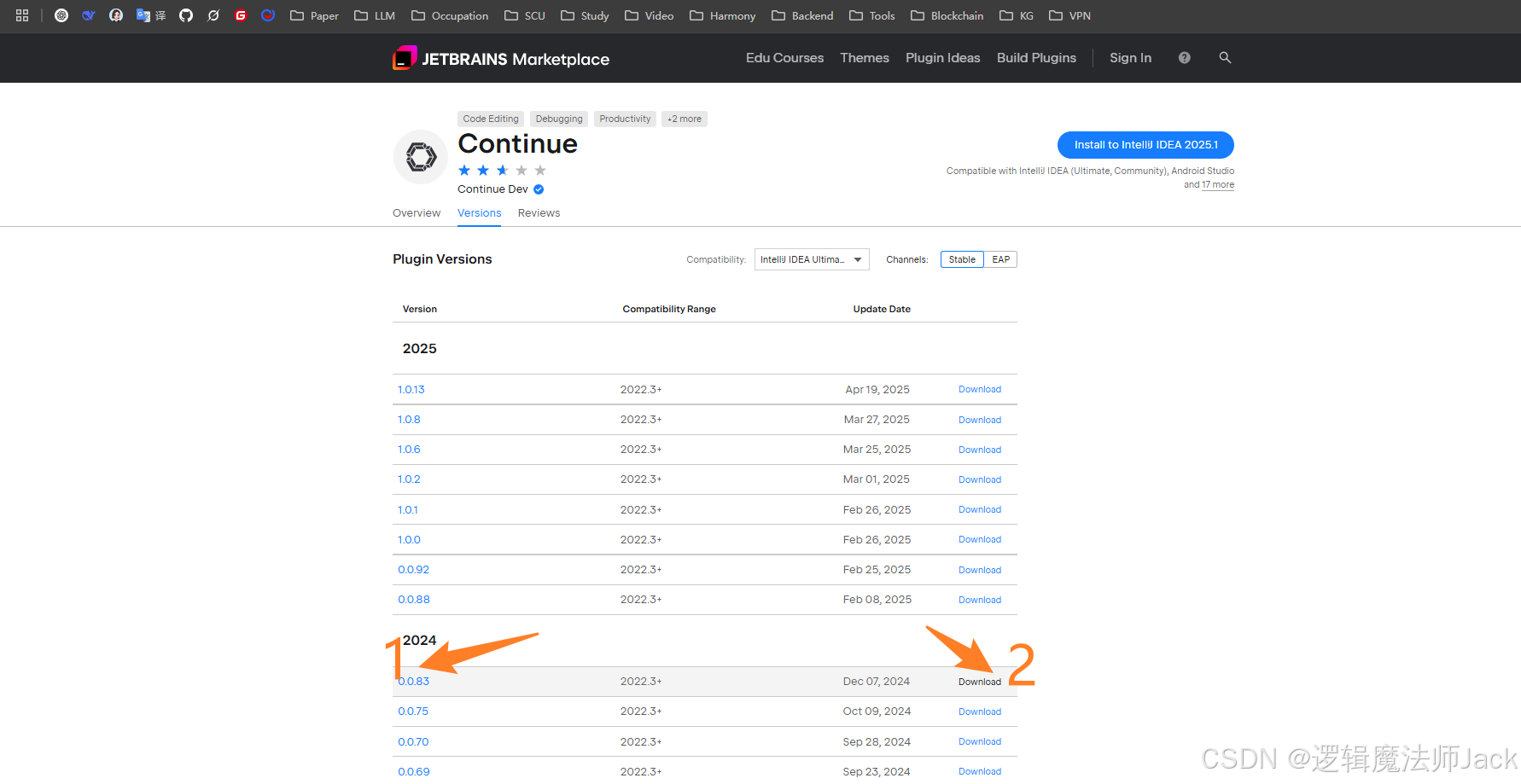The width and height of the screenshot is (1521, 784).
Task: Open the avatar portrait bookmark icon
Action: point(116,15)
